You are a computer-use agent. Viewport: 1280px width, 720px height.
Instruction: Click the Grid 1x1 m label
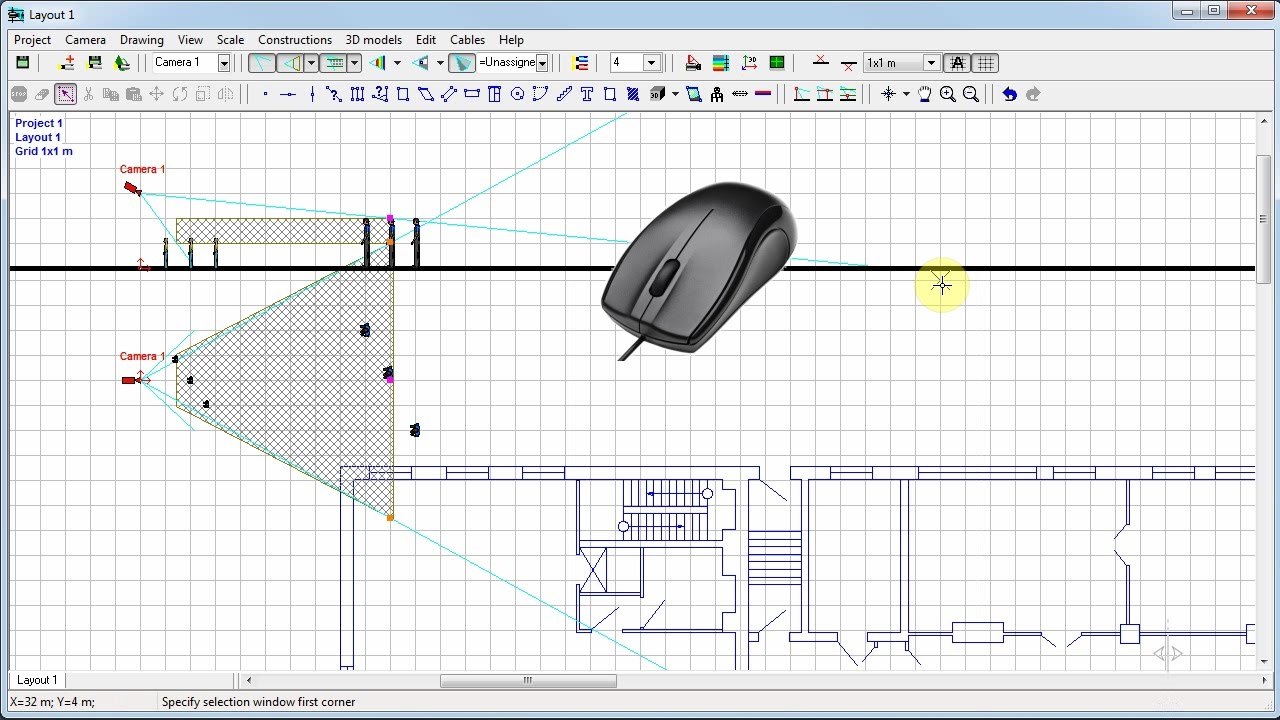pos(44,151)
